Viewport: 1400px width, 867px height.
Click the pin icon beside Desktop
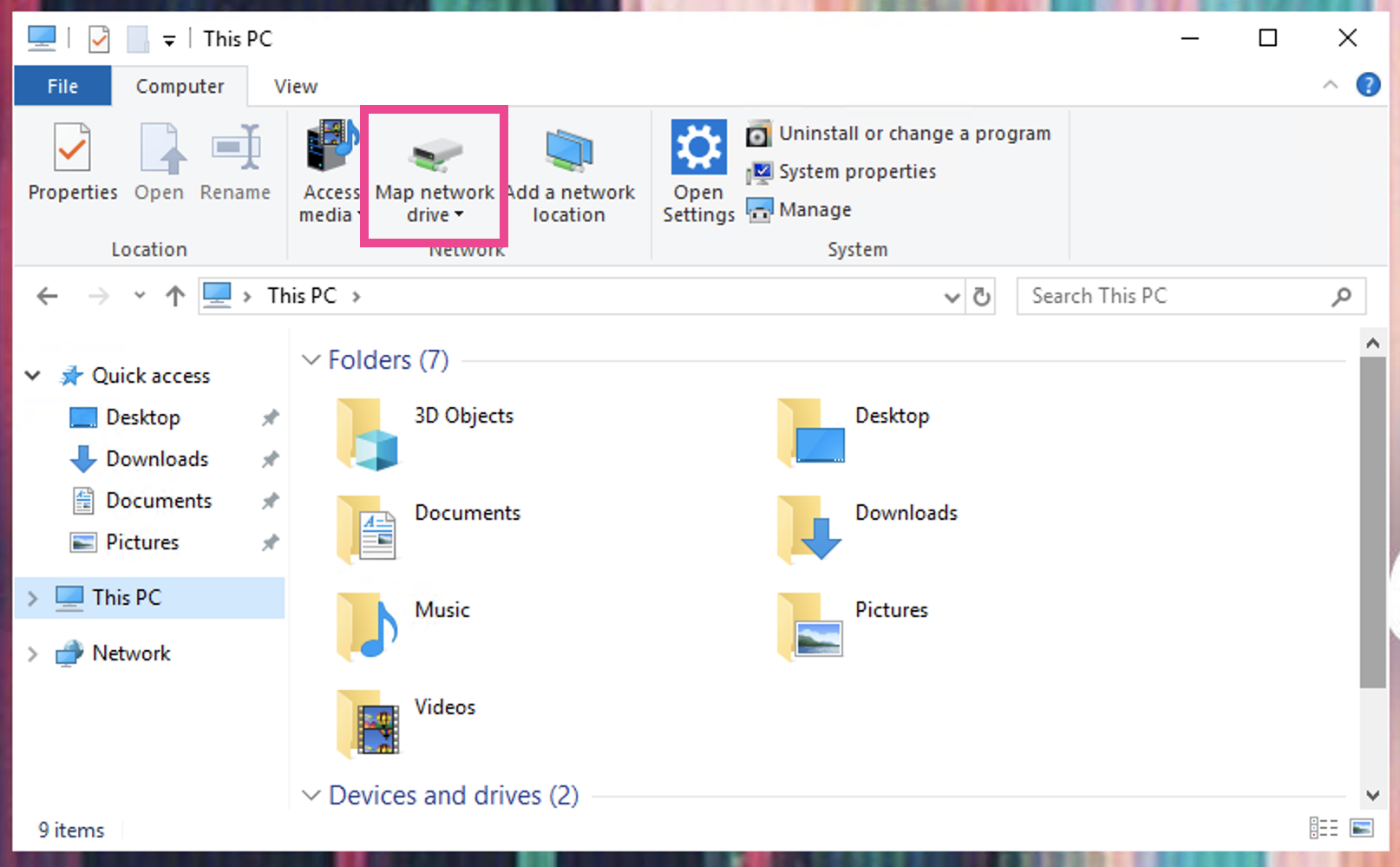pos(271,417)
